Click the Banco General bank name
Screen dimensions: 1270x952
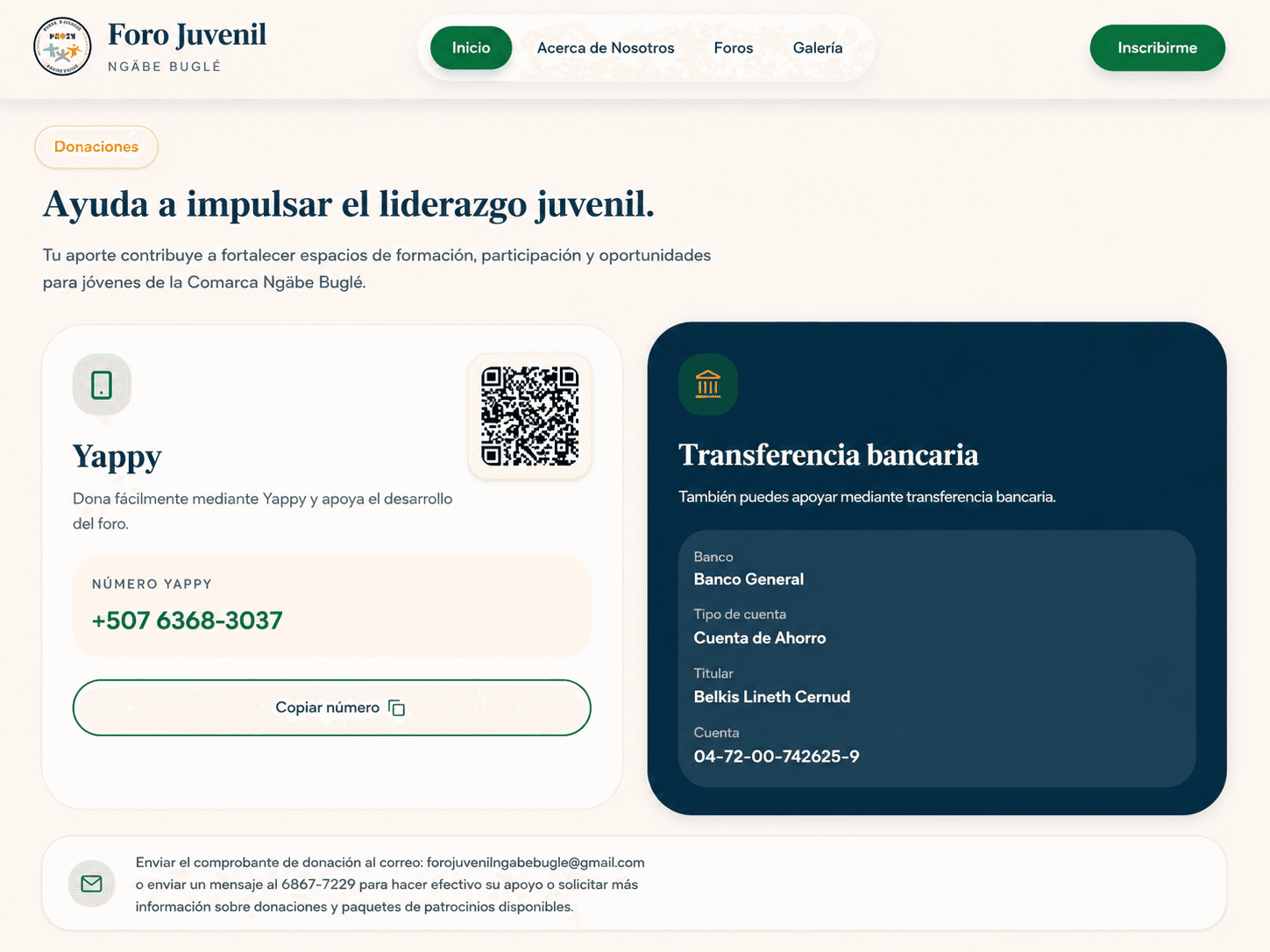(749, 579)
